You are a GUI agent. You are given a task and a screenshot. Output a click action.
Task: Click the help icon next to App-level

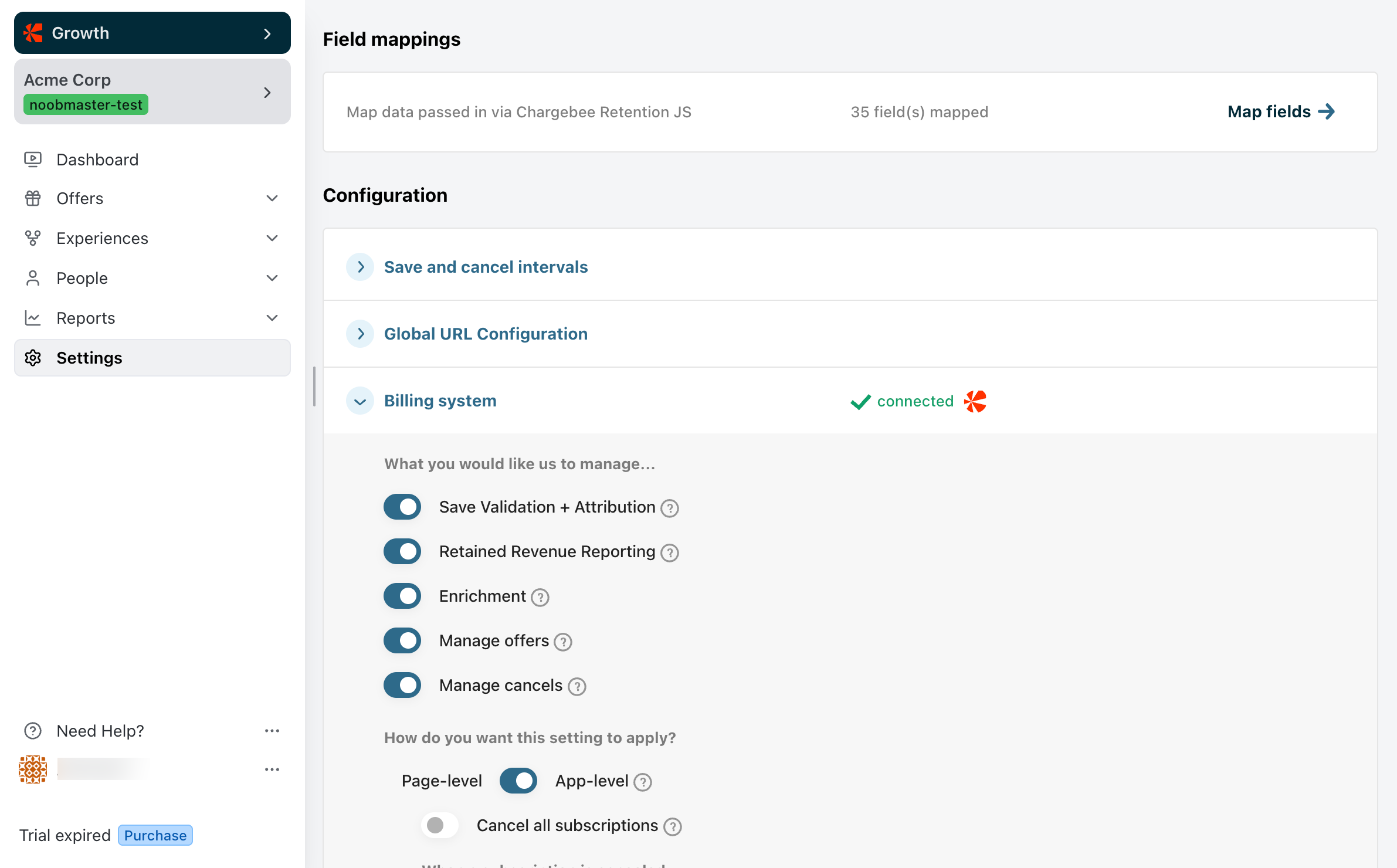tap(643, 782)
